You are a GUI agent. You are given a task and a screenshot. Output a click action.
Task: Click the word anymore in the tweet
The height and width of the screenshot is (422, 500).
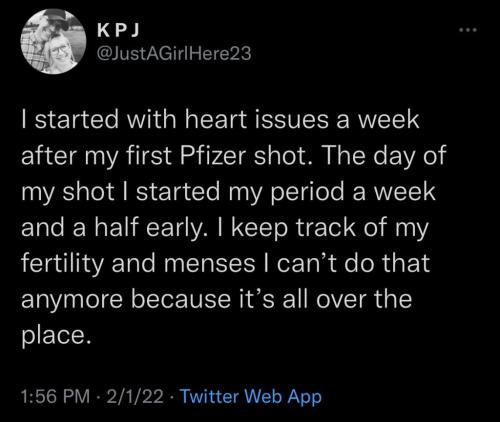[x=72, y=300]
